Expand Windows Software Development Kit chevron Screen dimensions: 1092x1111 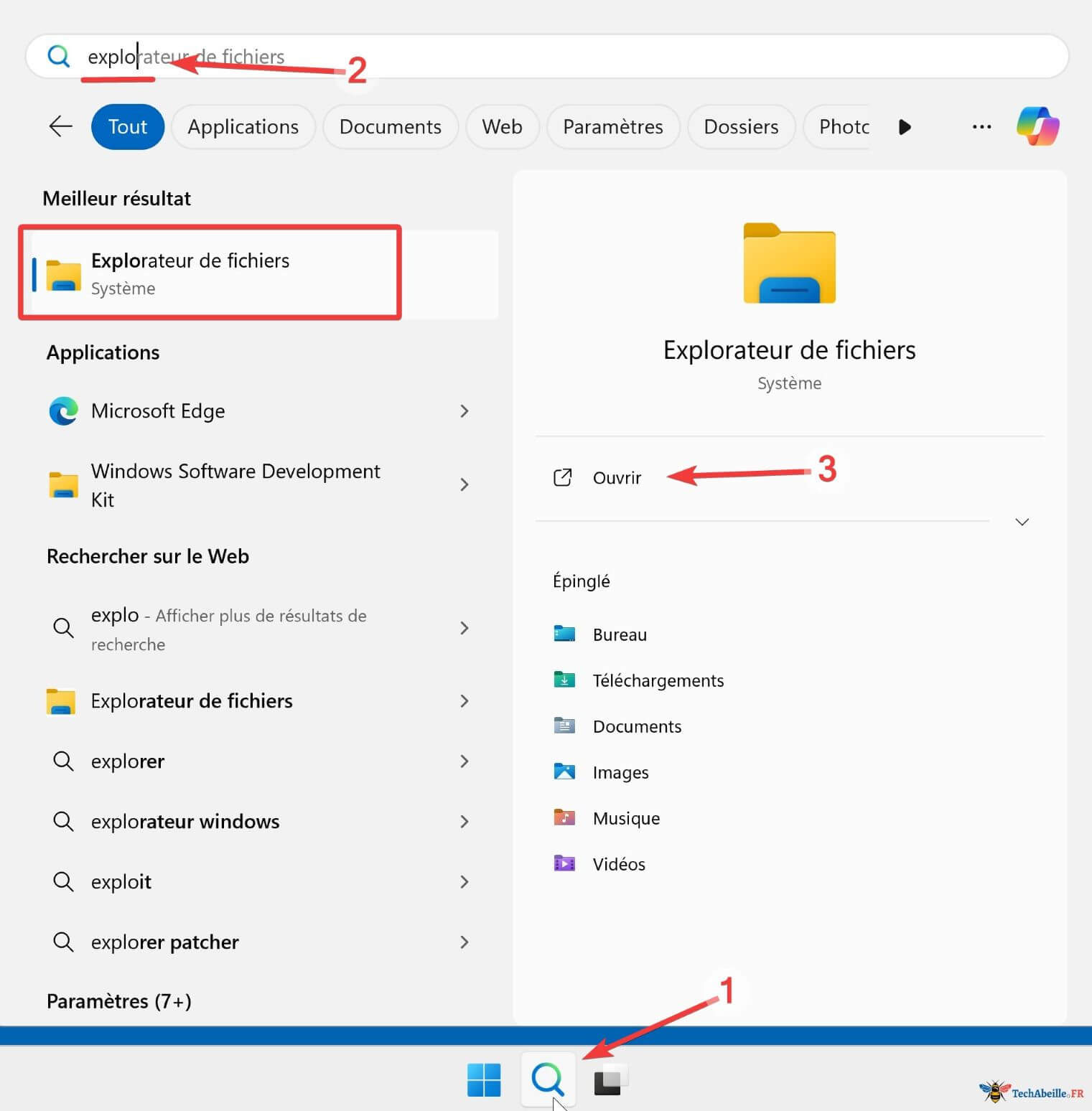click(x=464, y=485)
